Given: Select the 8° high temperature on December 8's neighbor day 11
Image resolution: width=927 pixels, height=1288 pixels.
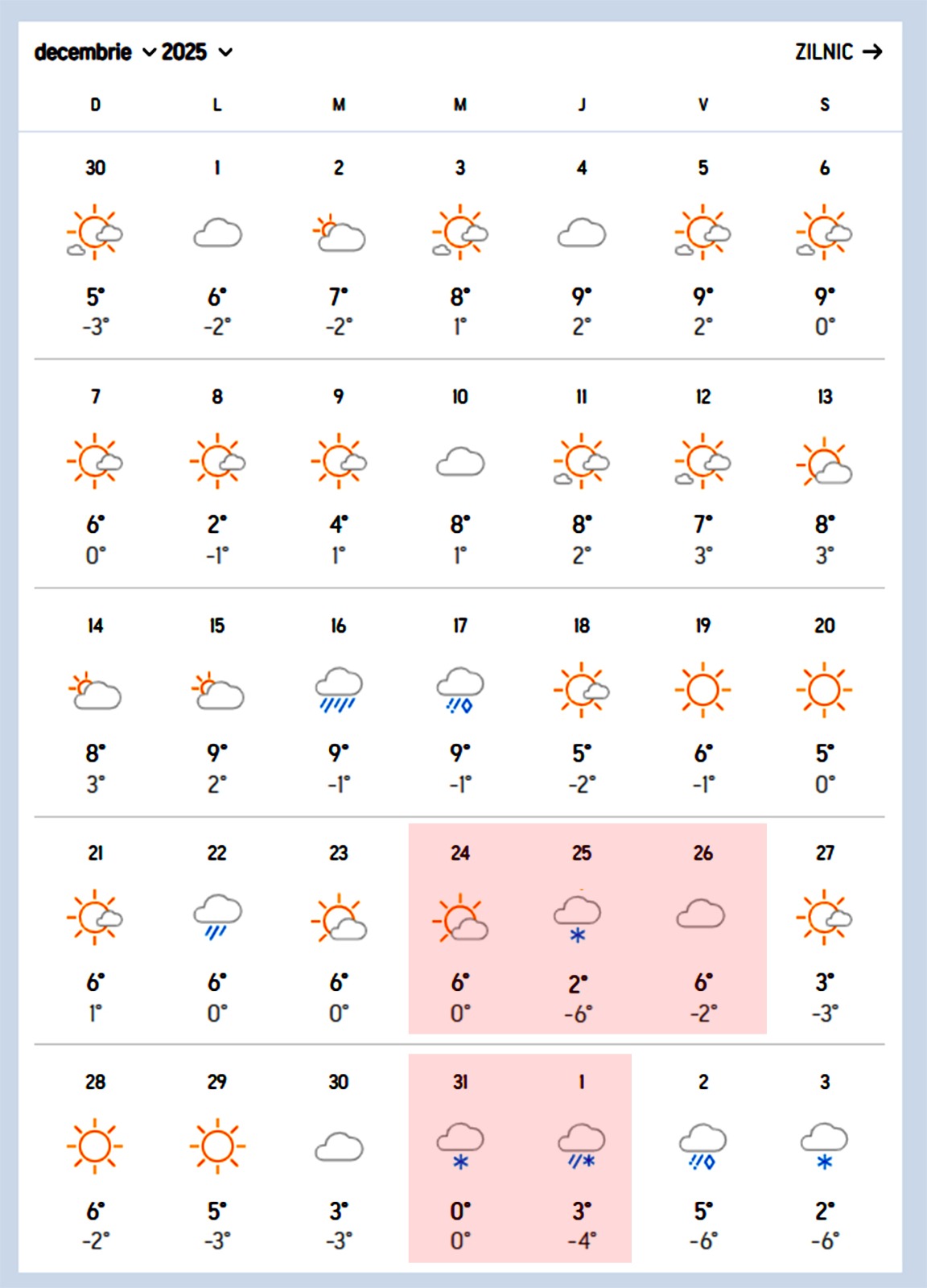Looking at the screenshot, I should [x=581, y=525].
